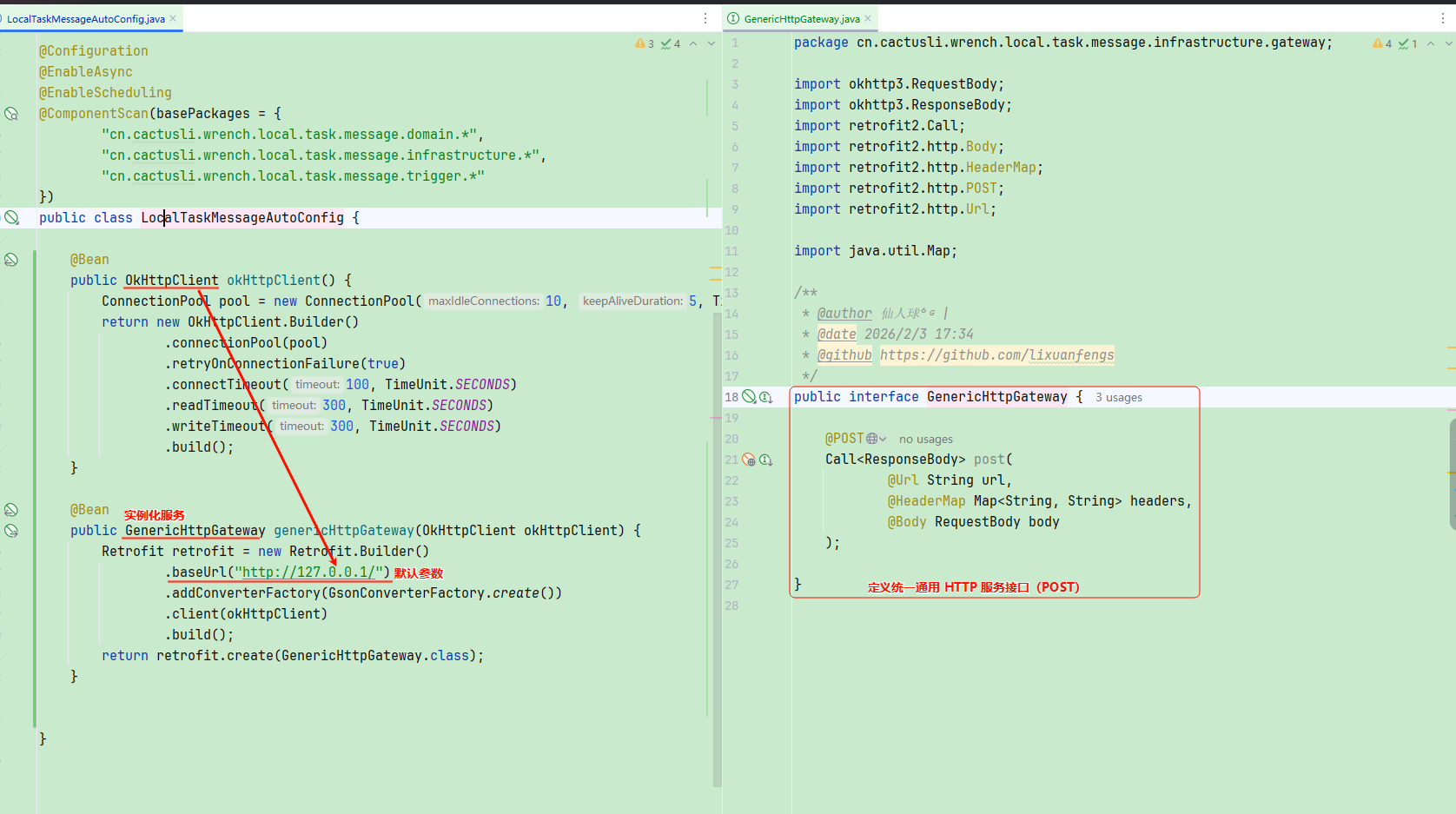Open left editor tab options menu
The height and width of the screenshot is (814, 1456).
705,18
